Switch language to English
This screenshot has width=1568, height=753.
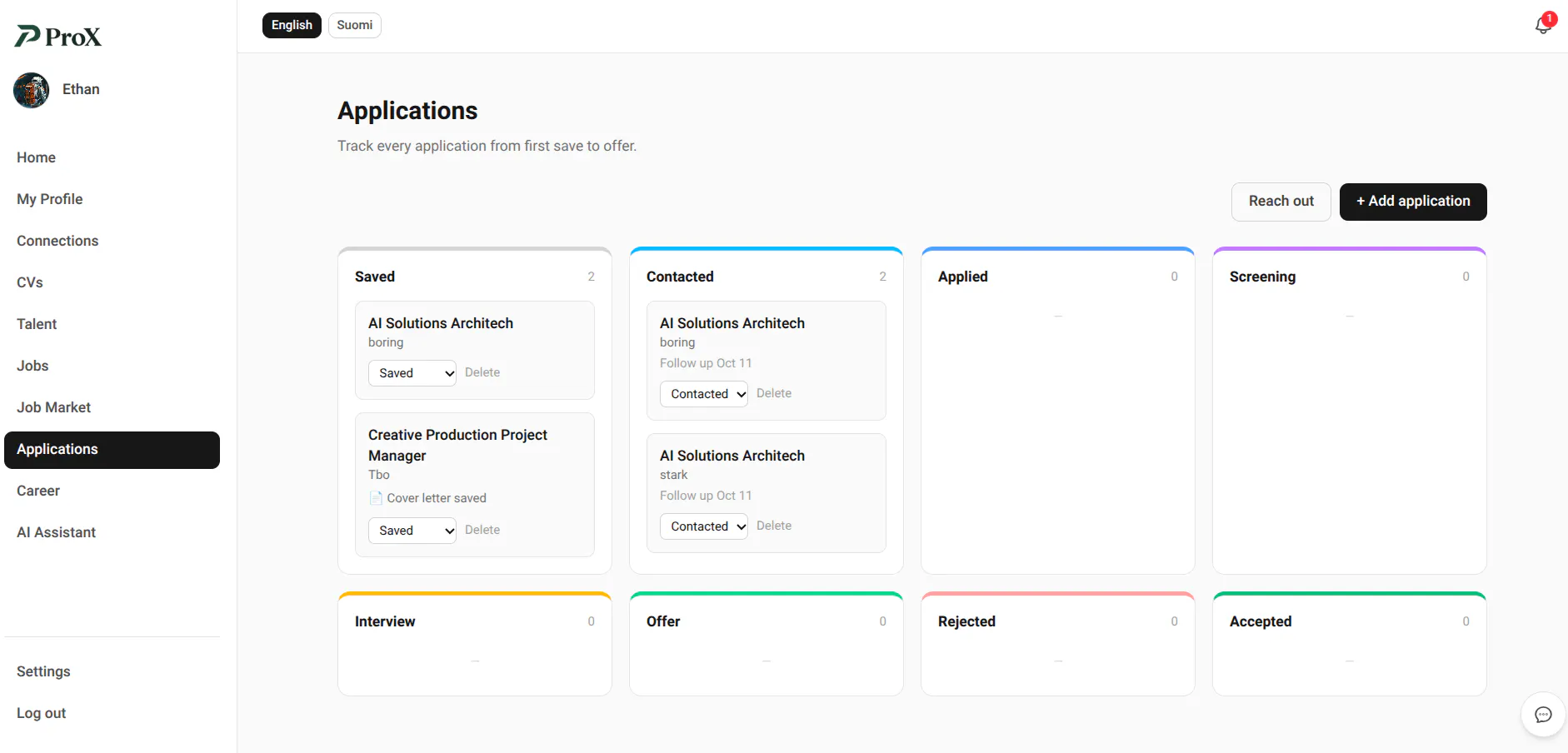click(292, 25)
